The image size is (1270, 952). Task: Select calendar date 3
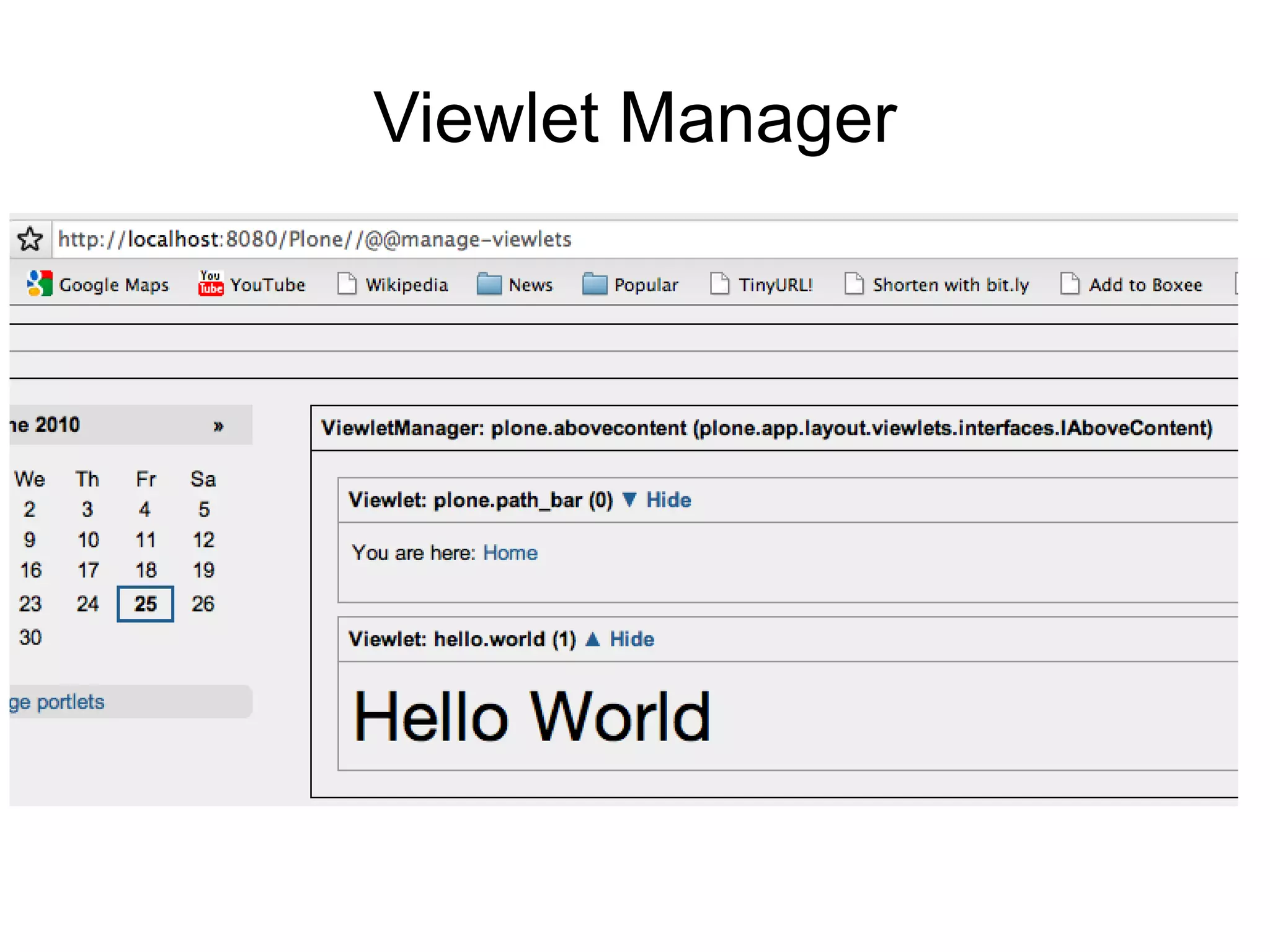pos(87,509)
